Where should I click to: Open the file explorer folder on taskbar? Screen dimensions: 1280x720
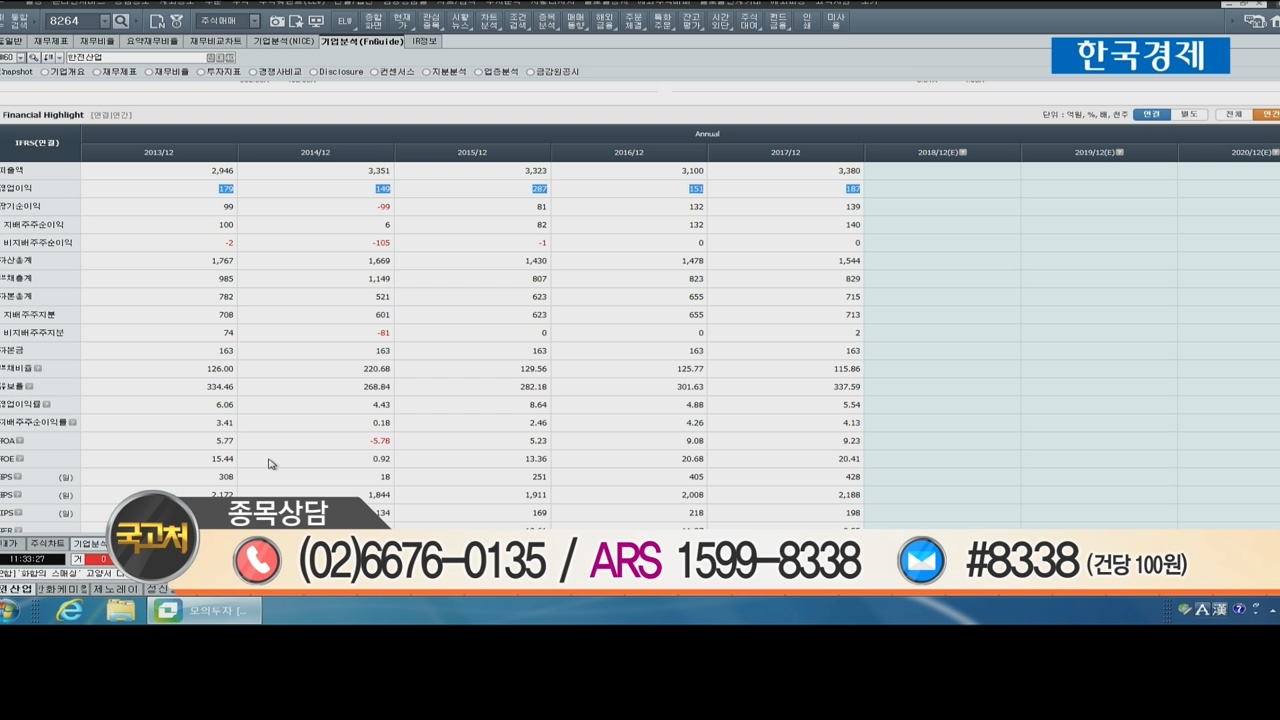coord(121,610)
